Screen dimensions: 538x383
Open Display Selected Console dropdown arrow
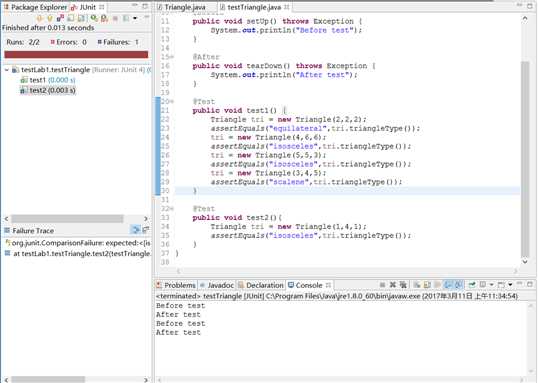[x=492, y=285]
